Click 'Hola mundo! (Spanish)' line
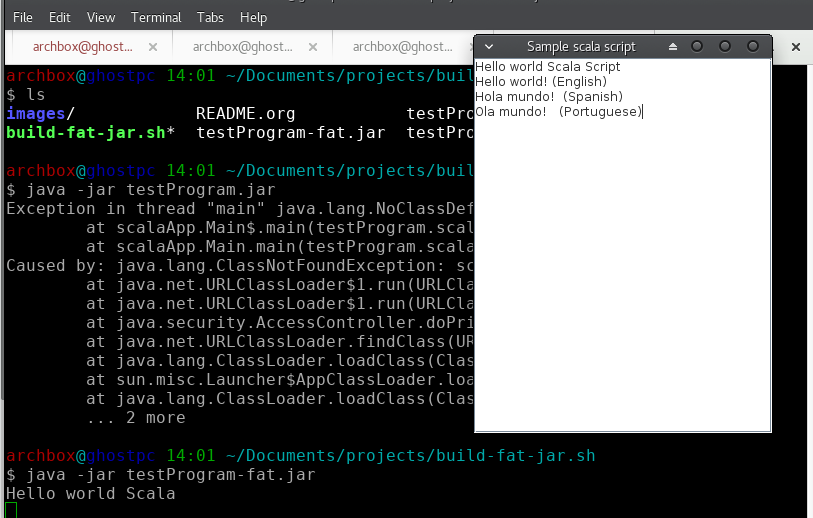The image size is (813, 518). pyautogui.click(x=549, y=96)
